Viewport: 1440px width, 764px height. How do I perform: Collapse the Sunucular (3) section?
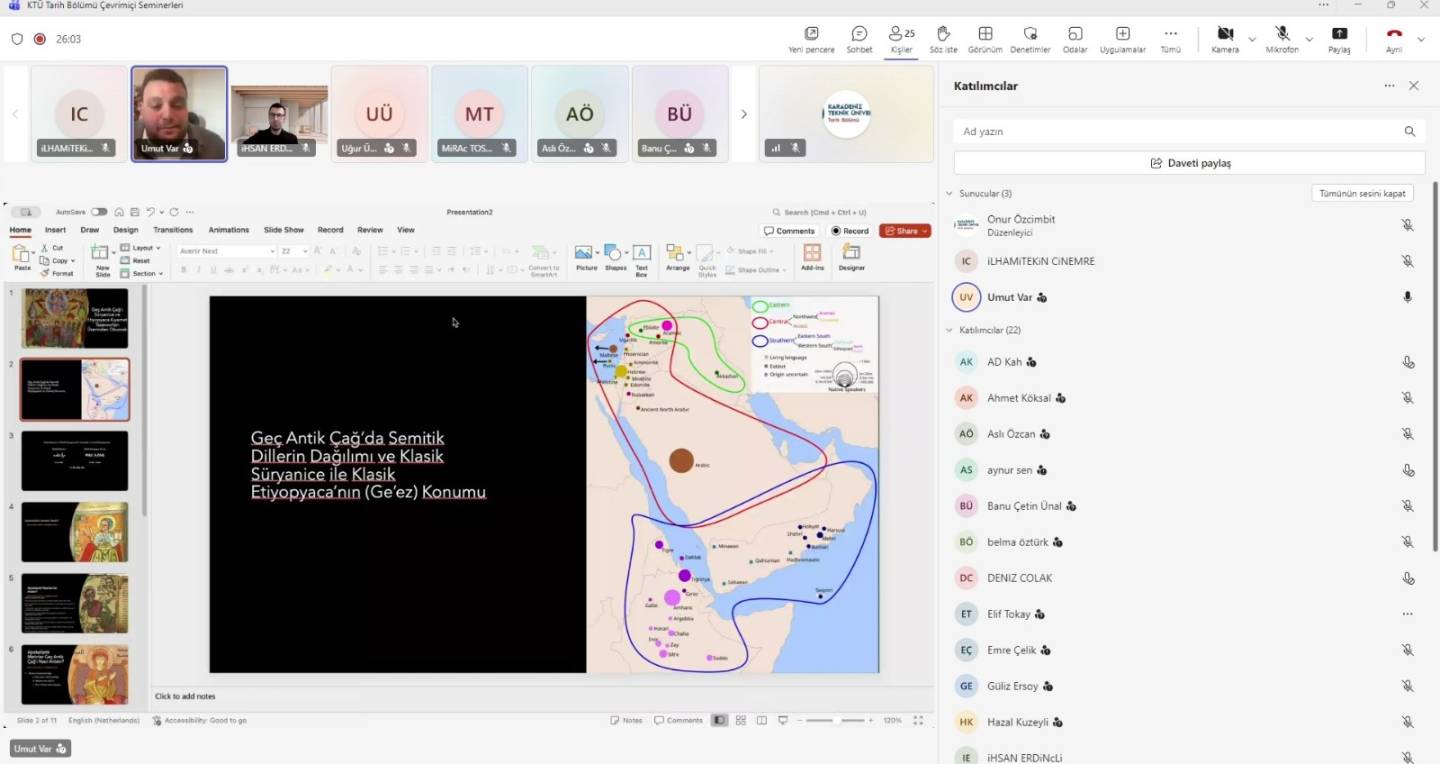[950, 193]
